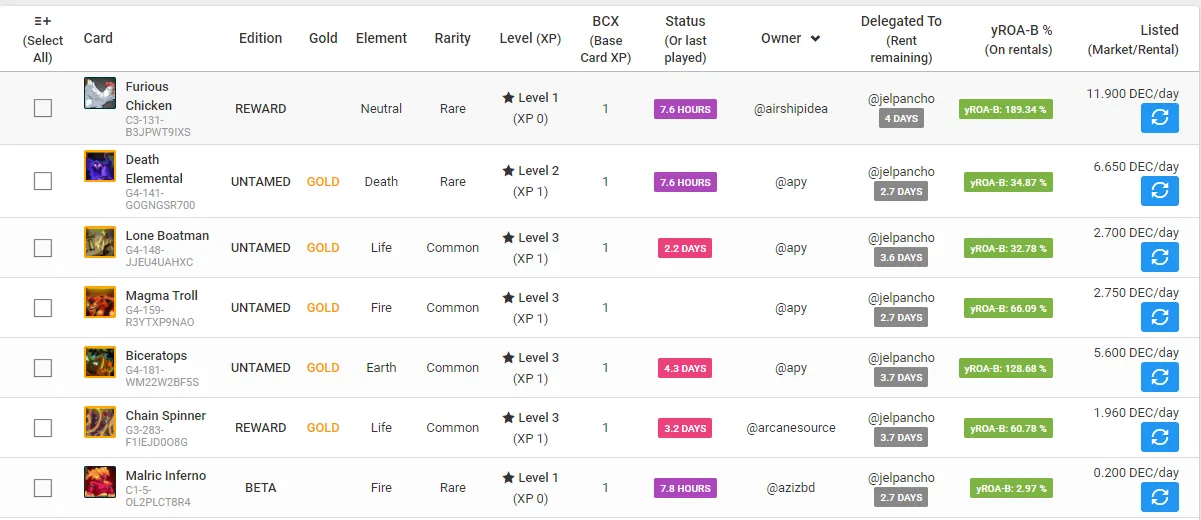This screenshot has width=1201, height=520.
Task: Click the refresh icon for Biceratops
Action: [x=1160, y=377]
